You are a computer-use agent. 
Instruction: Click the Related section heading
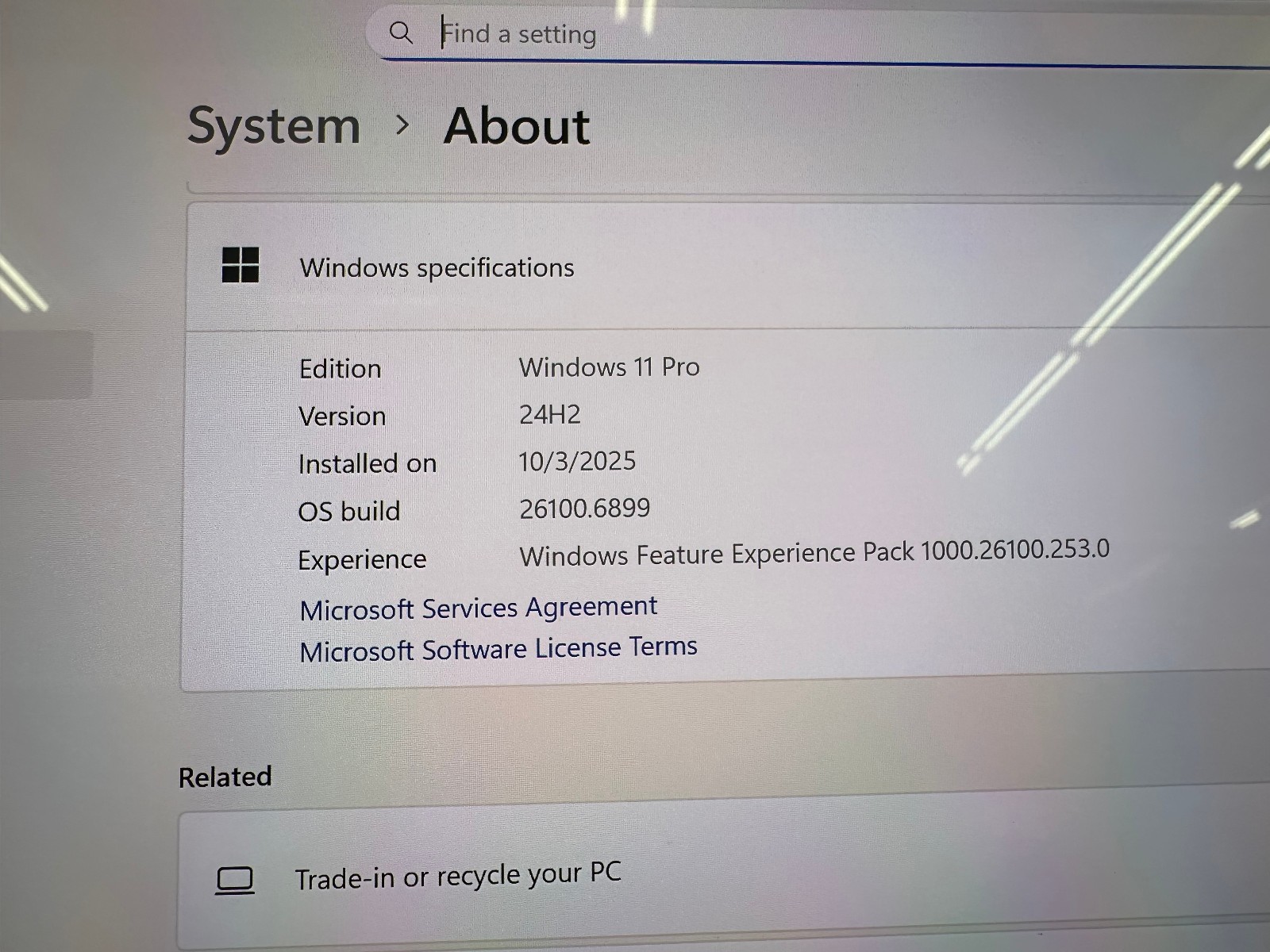pyautogui.click(x=225, y=777)
